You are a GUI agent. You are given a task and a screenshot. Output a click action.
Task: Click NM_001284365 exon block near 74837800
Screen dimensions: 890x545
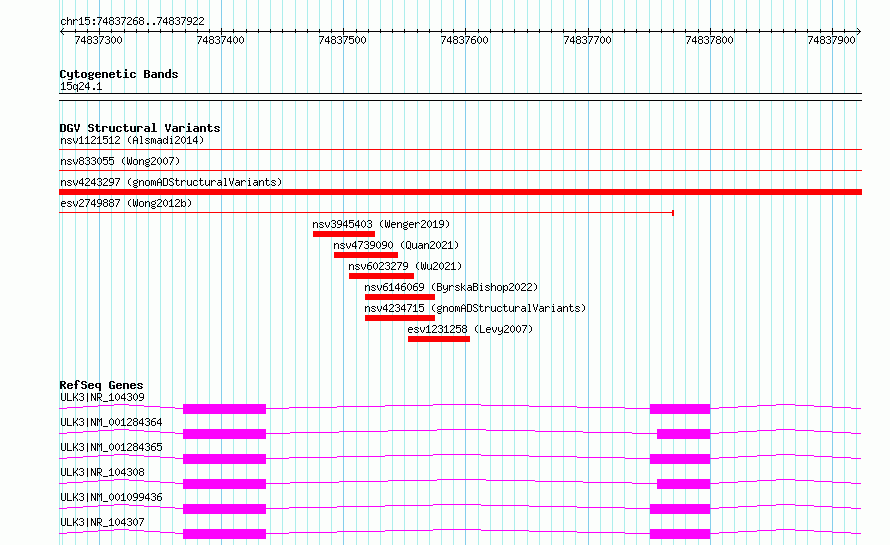[680, 459]
